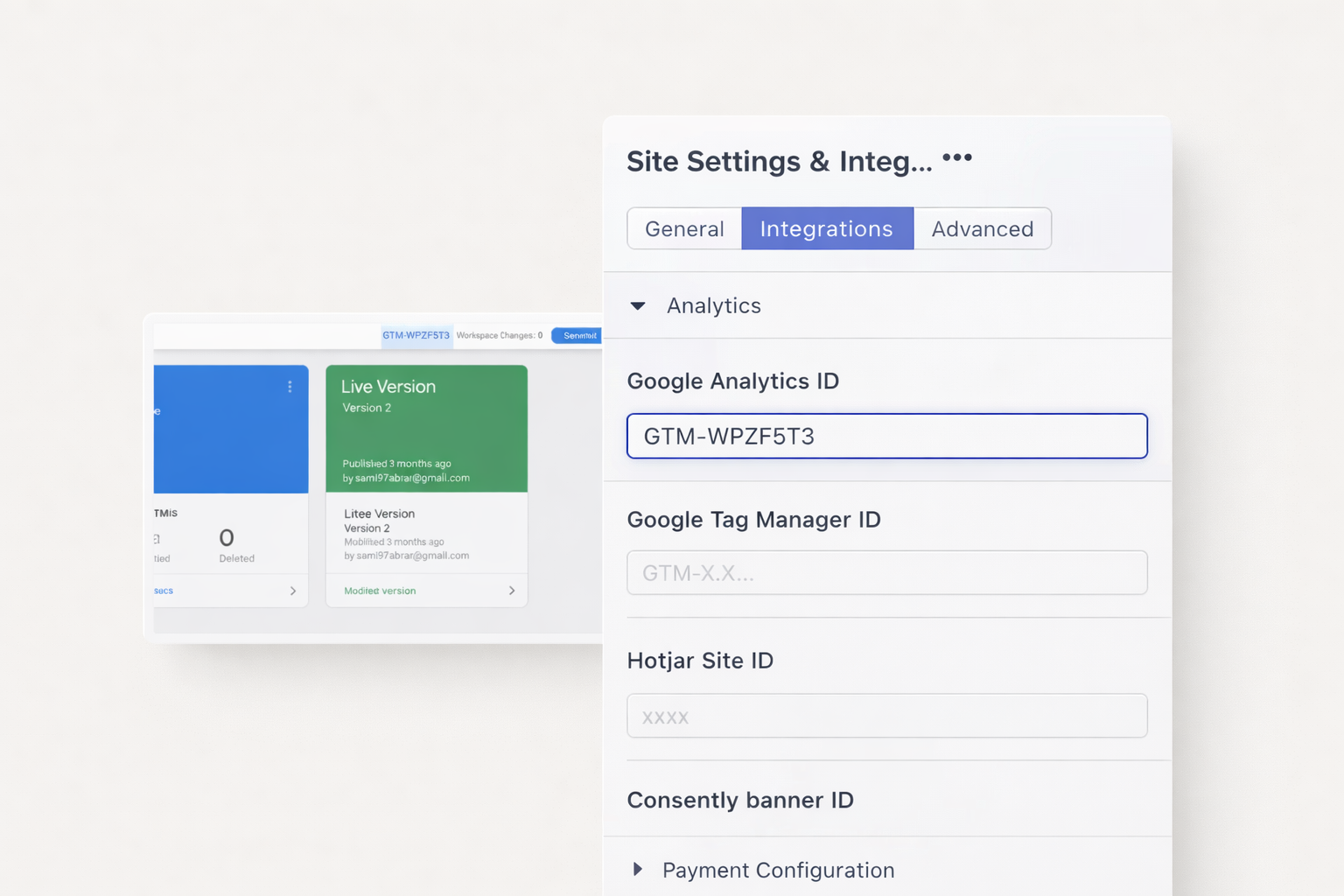Expand the Payment Configuration section
The height and width of the screenshot is (896, 1344).
pos(638,870)
